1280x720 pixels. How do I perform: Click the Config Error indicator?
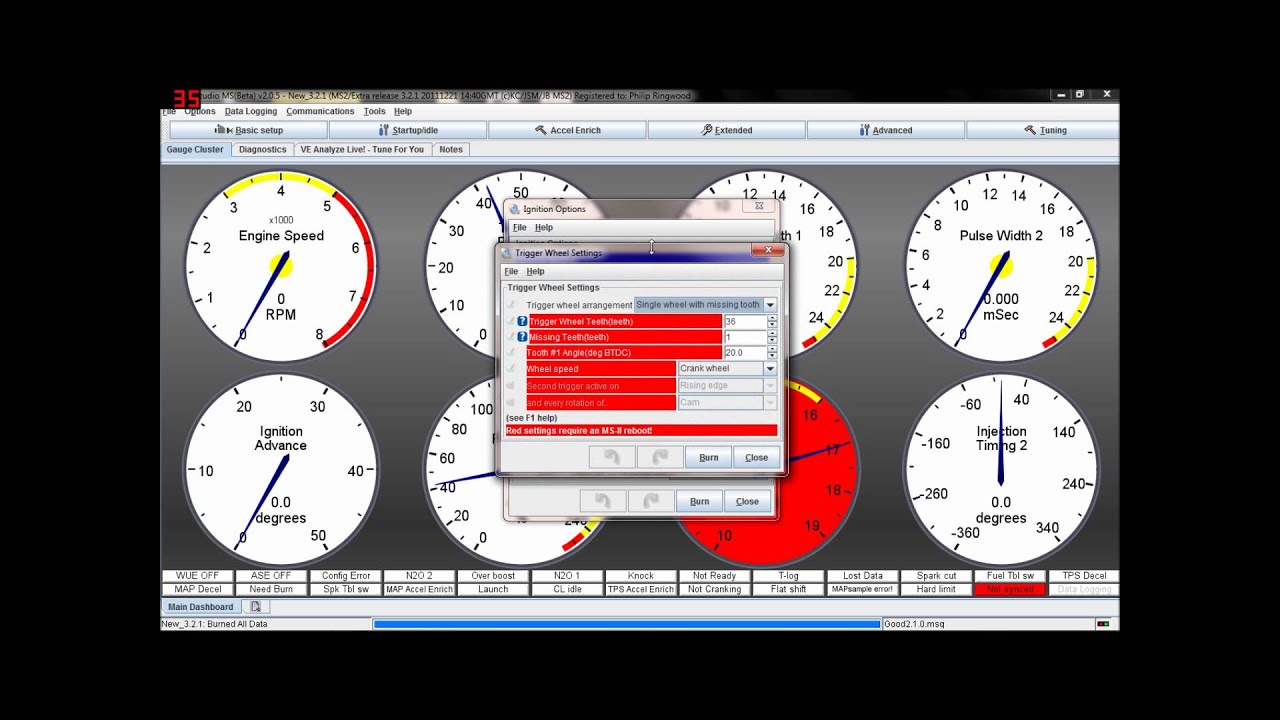346,576
